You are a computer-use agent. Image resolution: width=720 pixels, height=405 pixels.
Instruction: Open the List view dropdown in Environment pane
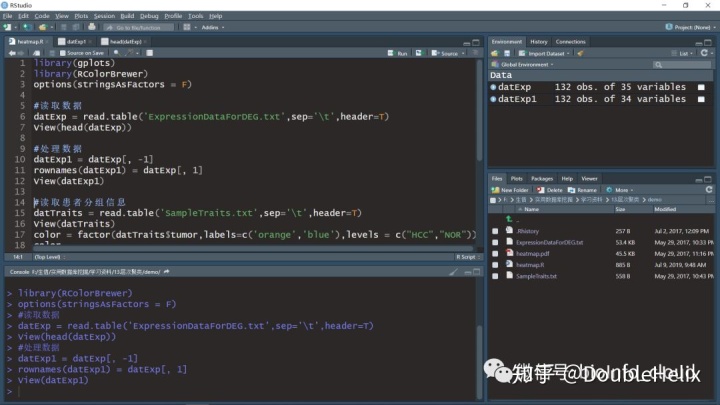pos(683,53)
